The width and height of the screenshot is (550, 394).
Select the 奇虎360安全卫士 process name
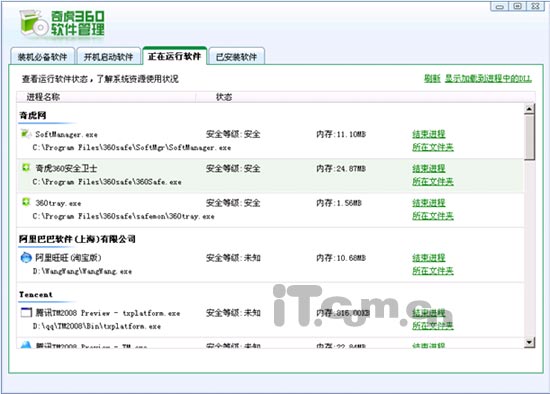click(x=66, y=168)
